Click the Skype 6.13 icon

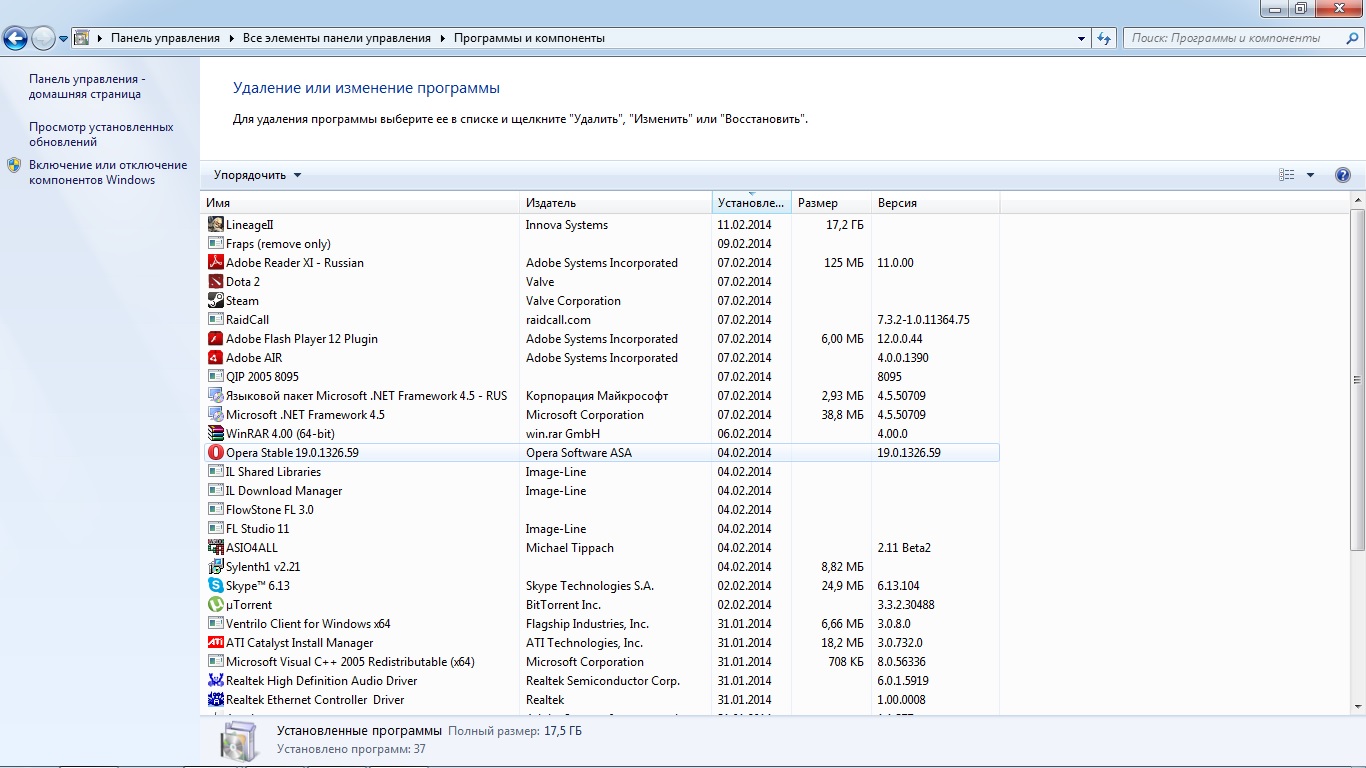(215, 586)
